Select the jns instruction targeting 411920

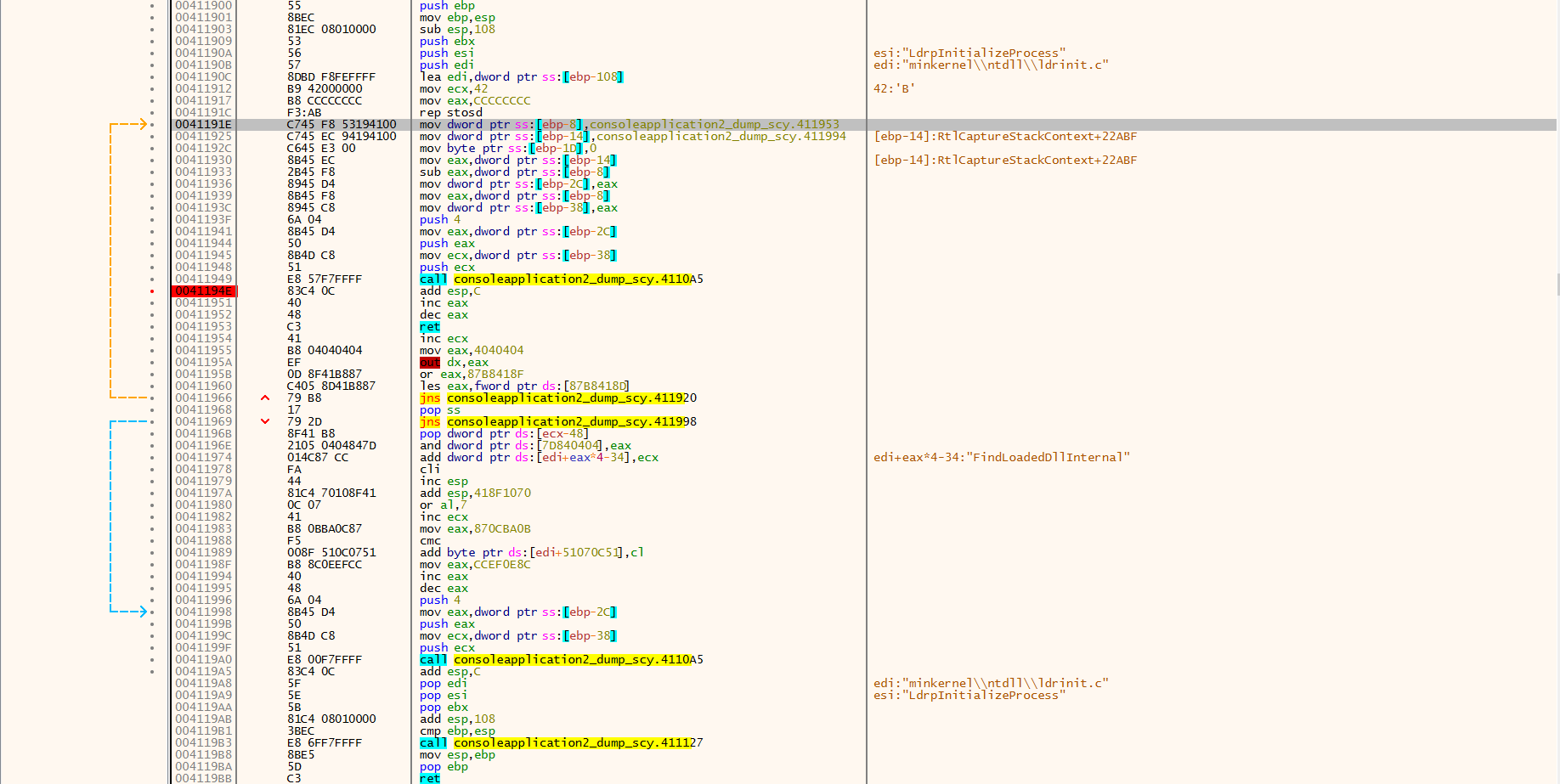[x=557, y=398]
